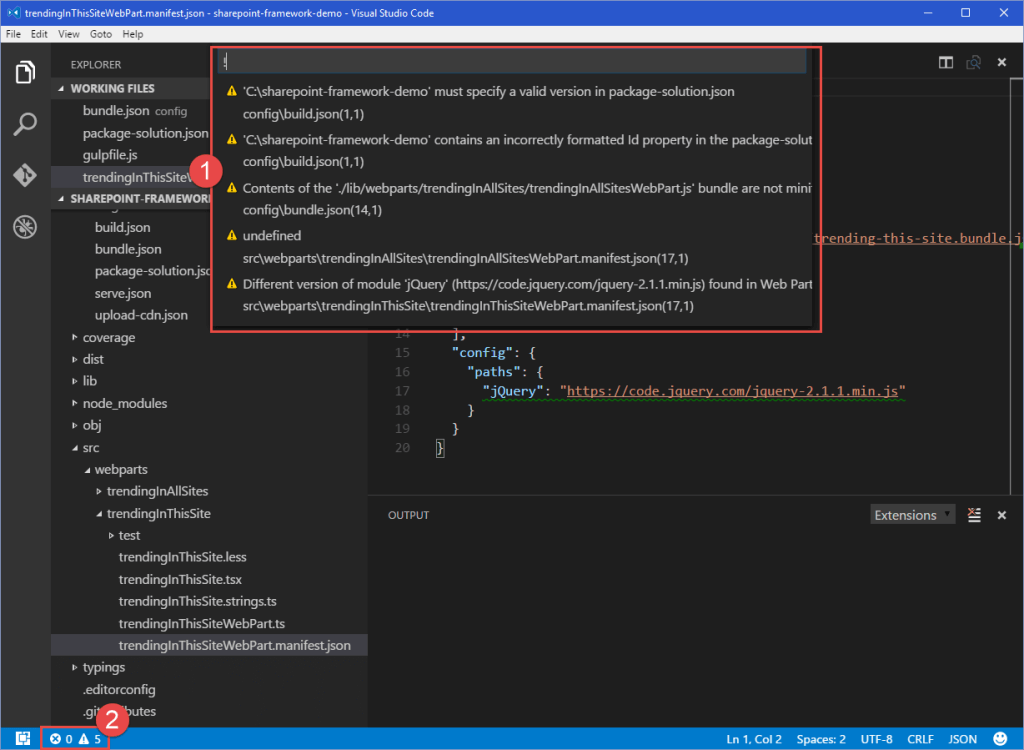Open the Extensions output channel dropdown
The width and height of the screenshot is (1024, 750).
[912, 514]
